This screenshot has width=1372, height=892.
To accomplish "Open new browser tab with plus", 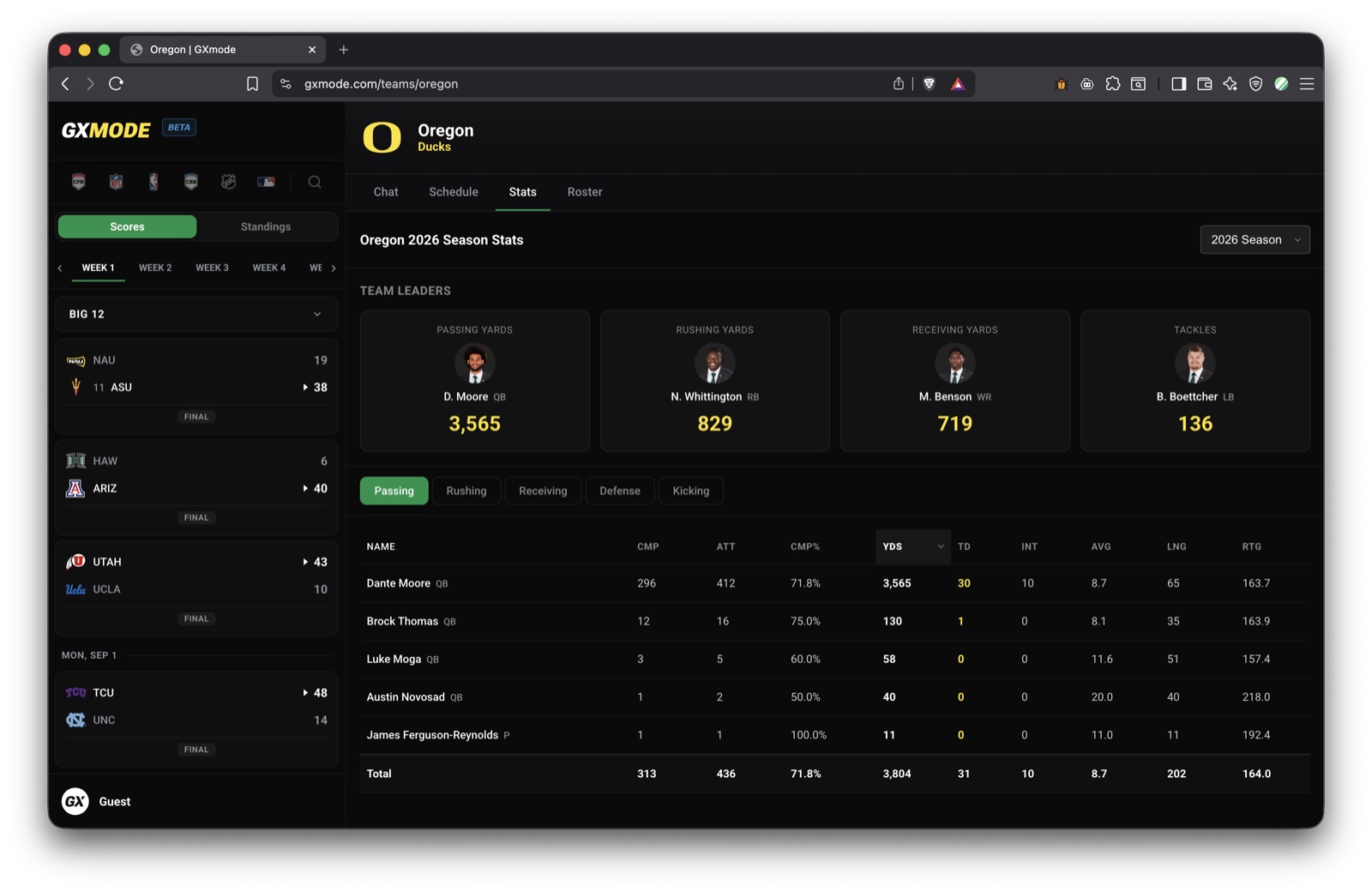I will [344, 50].
